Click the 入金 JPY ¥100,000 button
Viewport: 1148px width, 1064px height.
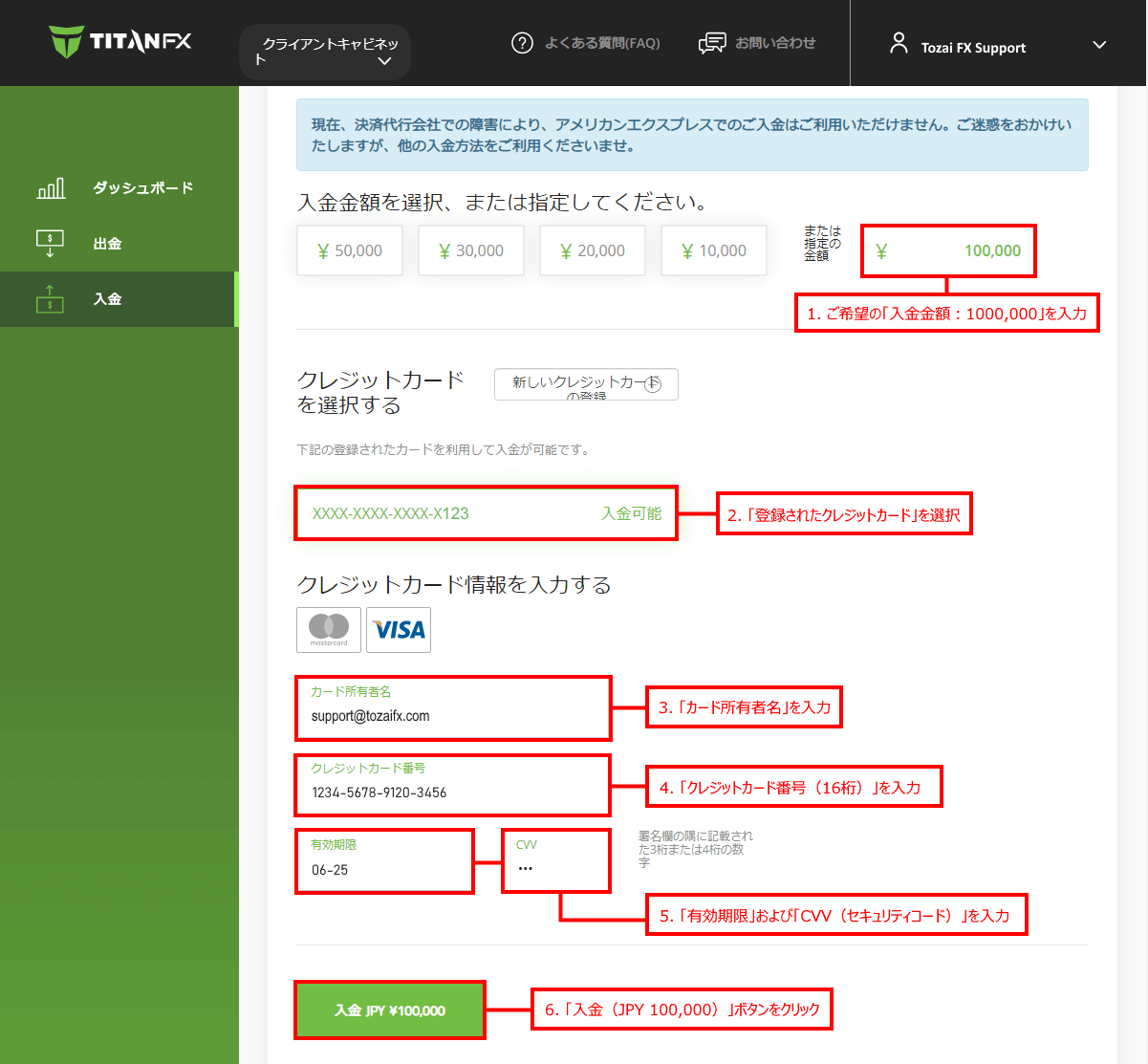tap(389, 1009)
